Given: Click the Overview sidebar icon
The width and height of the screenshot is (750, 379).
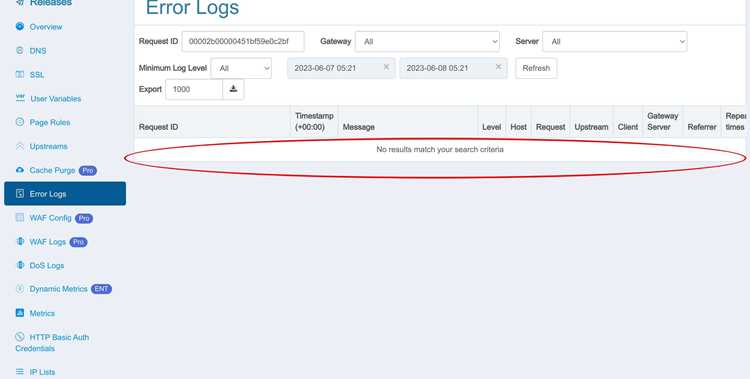Looking at the screenshot, I should click(20, 26).
